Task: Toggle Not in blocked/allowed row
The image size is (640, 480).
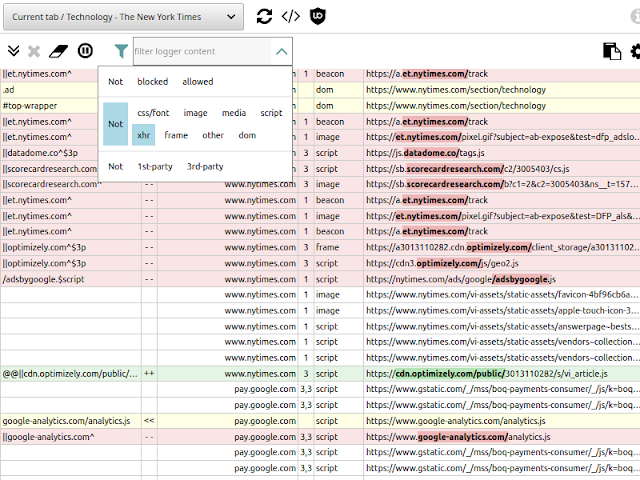Action: pos(116,82)
